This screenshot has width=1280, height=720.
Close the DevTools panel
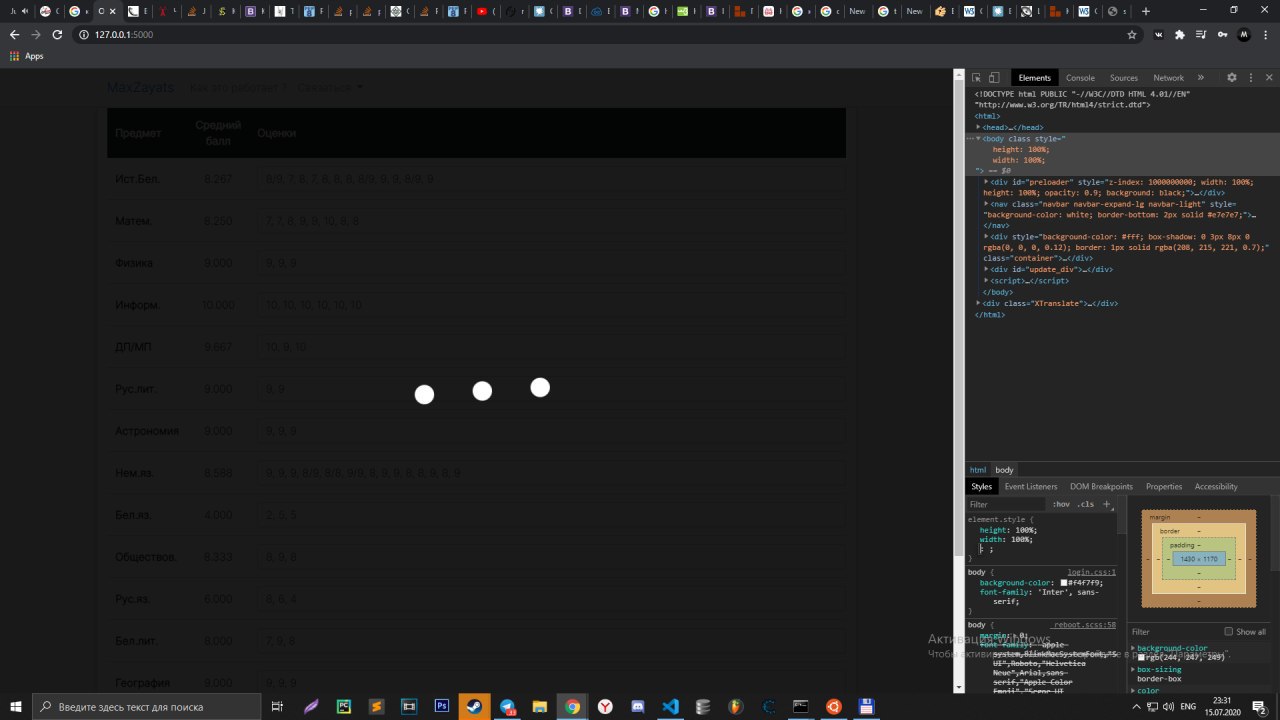pyautogui.click(x=1270, y=78)
